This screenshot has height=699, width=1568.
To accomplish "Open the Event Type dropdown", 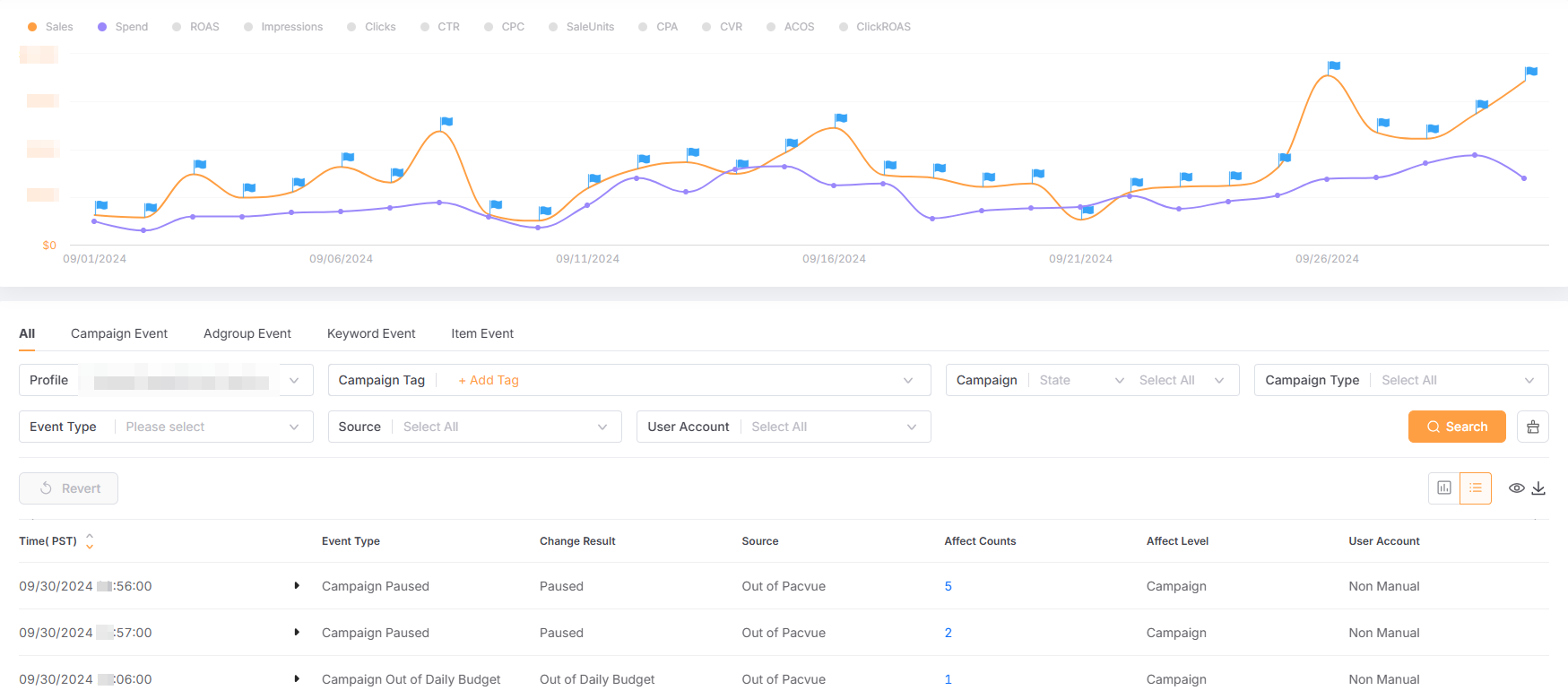I will coord(212,427).
